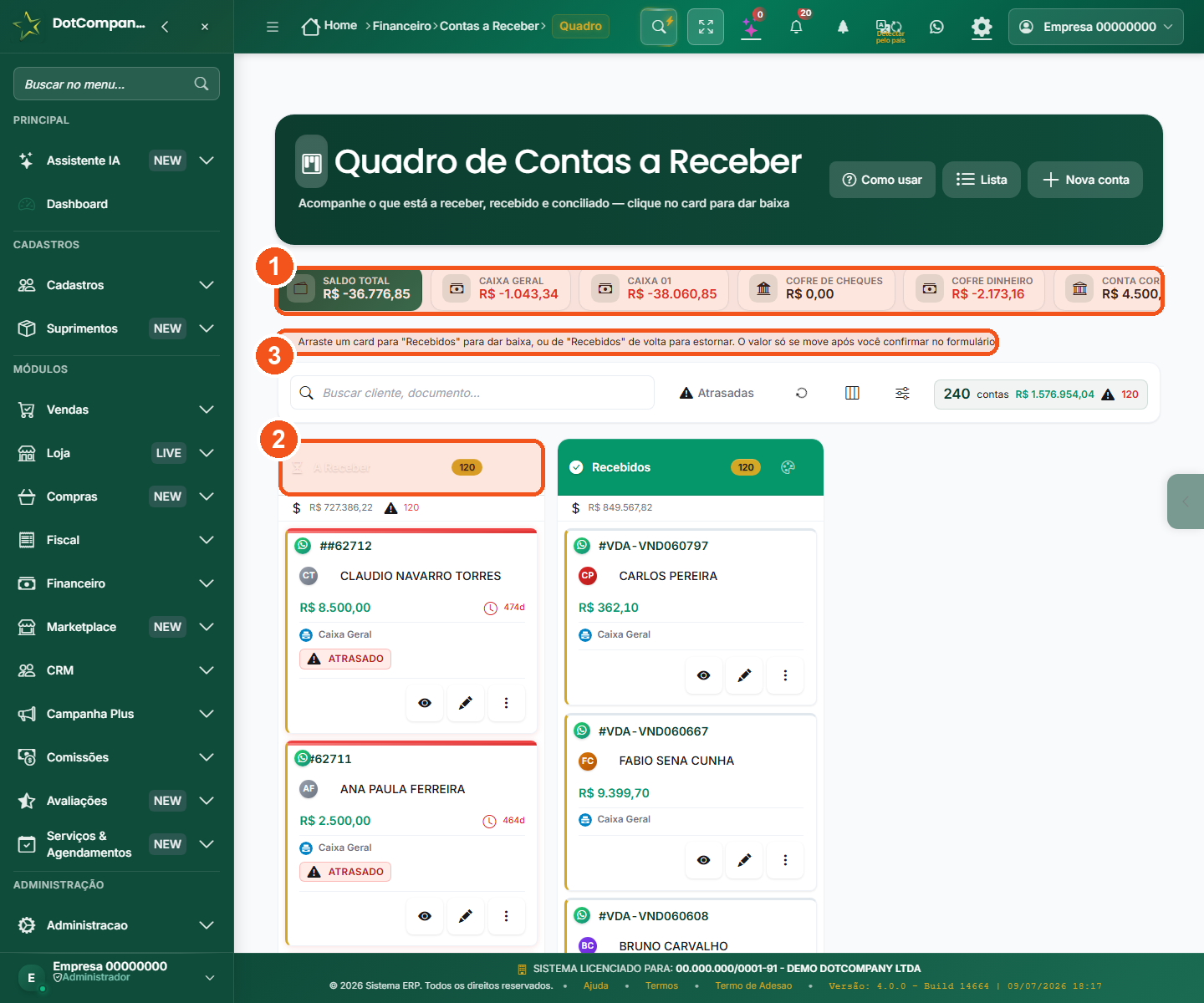Click the Como usar button
The width and height of the screenshot is (1204, 1003).
tap(882, 180)
